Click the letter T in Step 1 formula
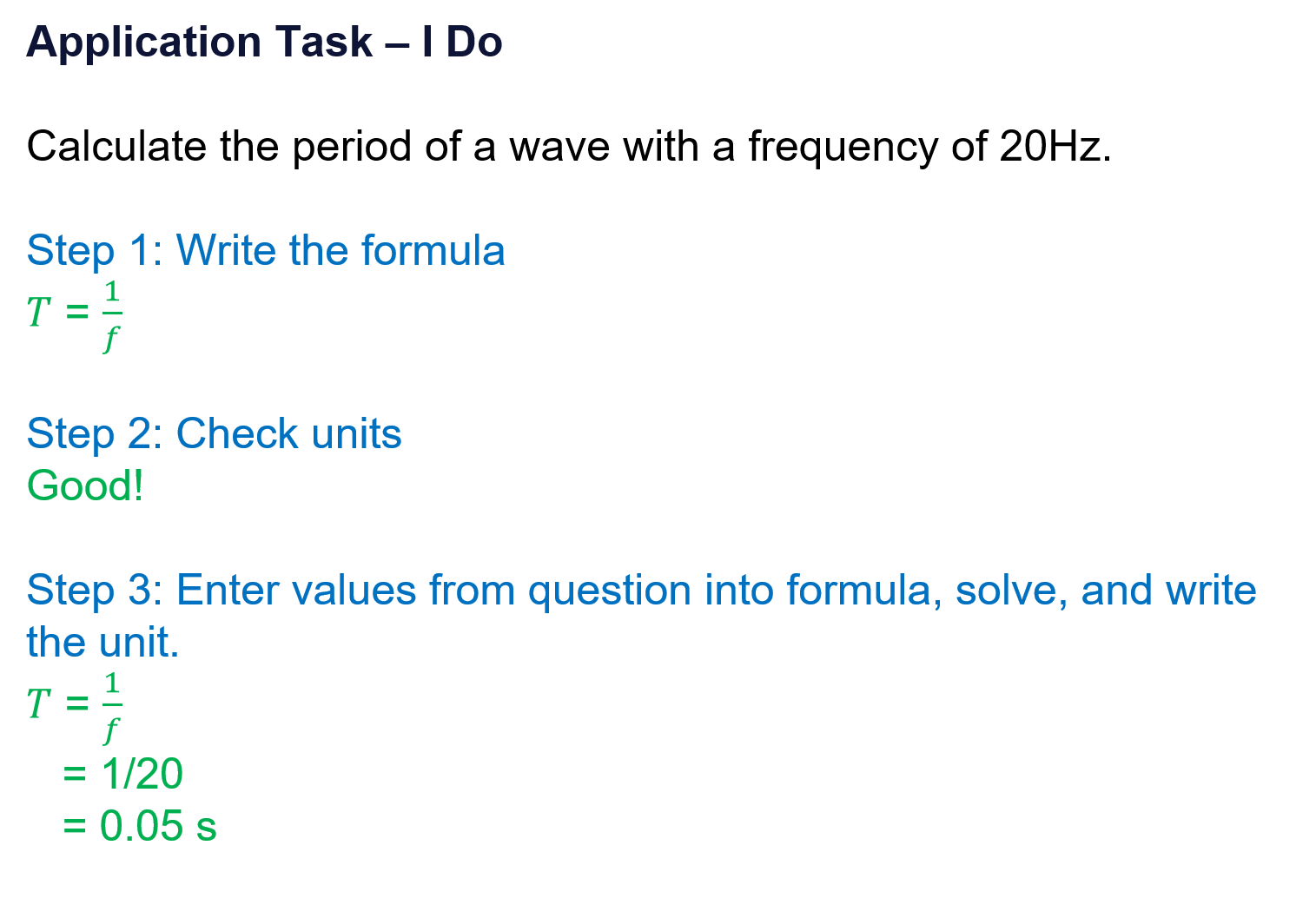The height and width of the screenshot is (918, 1316). coord(38,313)
